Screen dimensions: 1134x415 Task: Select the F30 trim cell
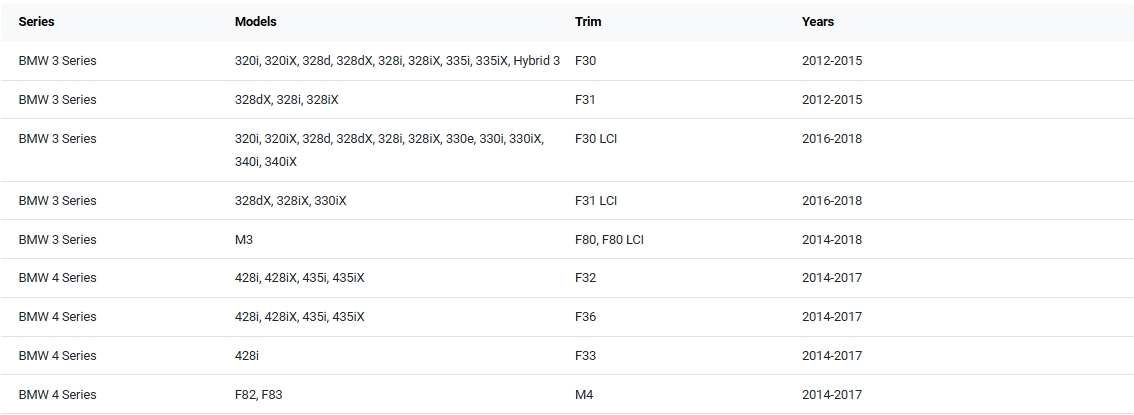pos(585,61)
